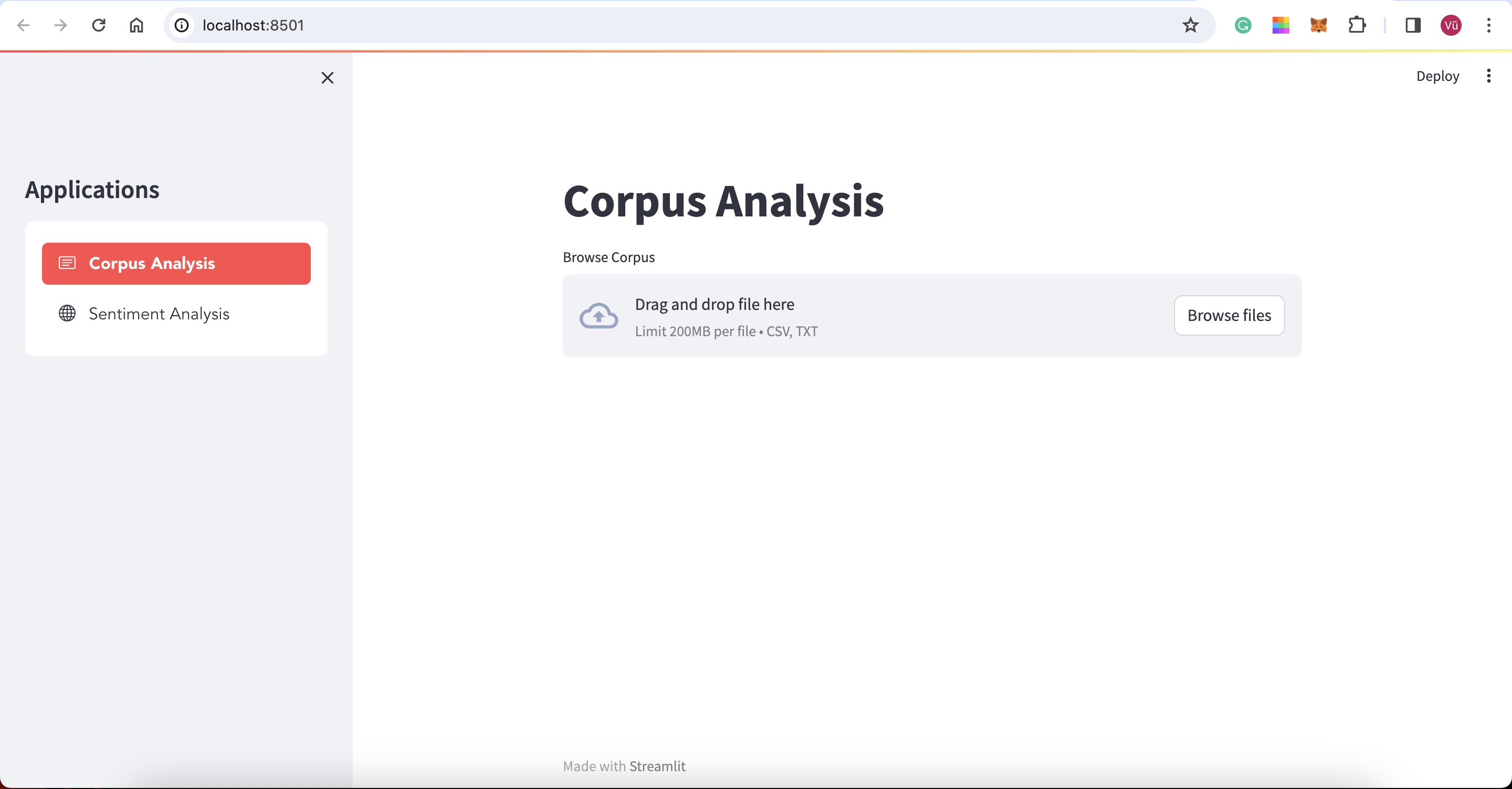Select Corpus Analysis in the sidebar

pos(176,263)
